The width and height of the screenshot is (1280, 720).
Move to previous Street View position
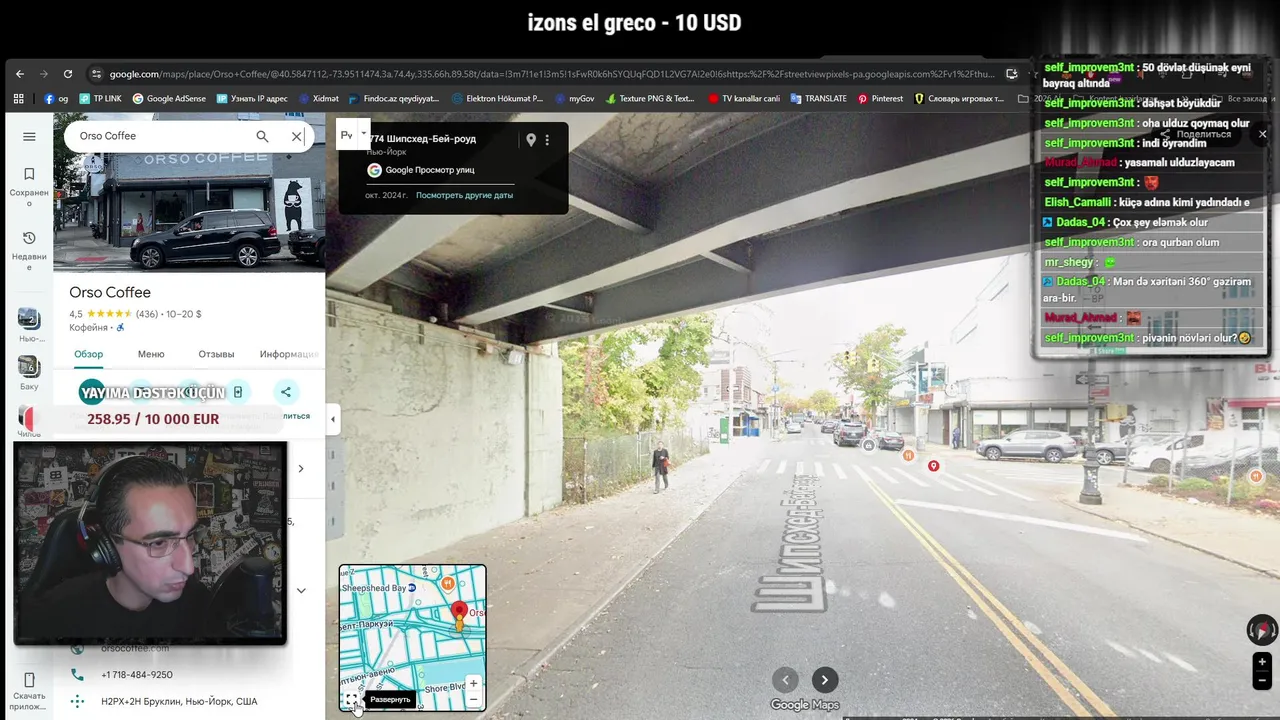pyautogui.click(x=786, y=680)
